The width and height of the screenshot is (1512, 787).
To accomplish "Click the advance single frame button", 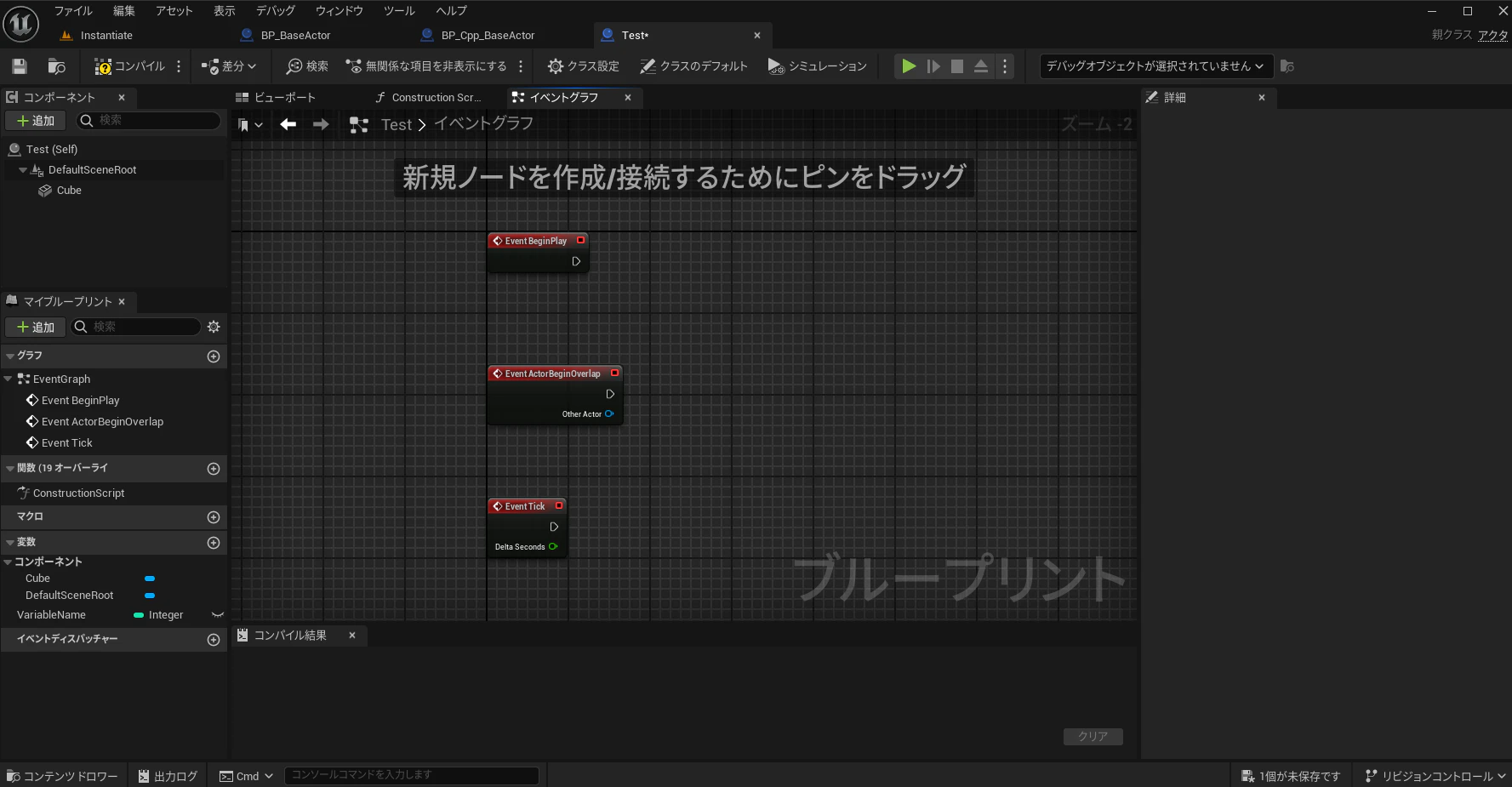I will [933, 66].
